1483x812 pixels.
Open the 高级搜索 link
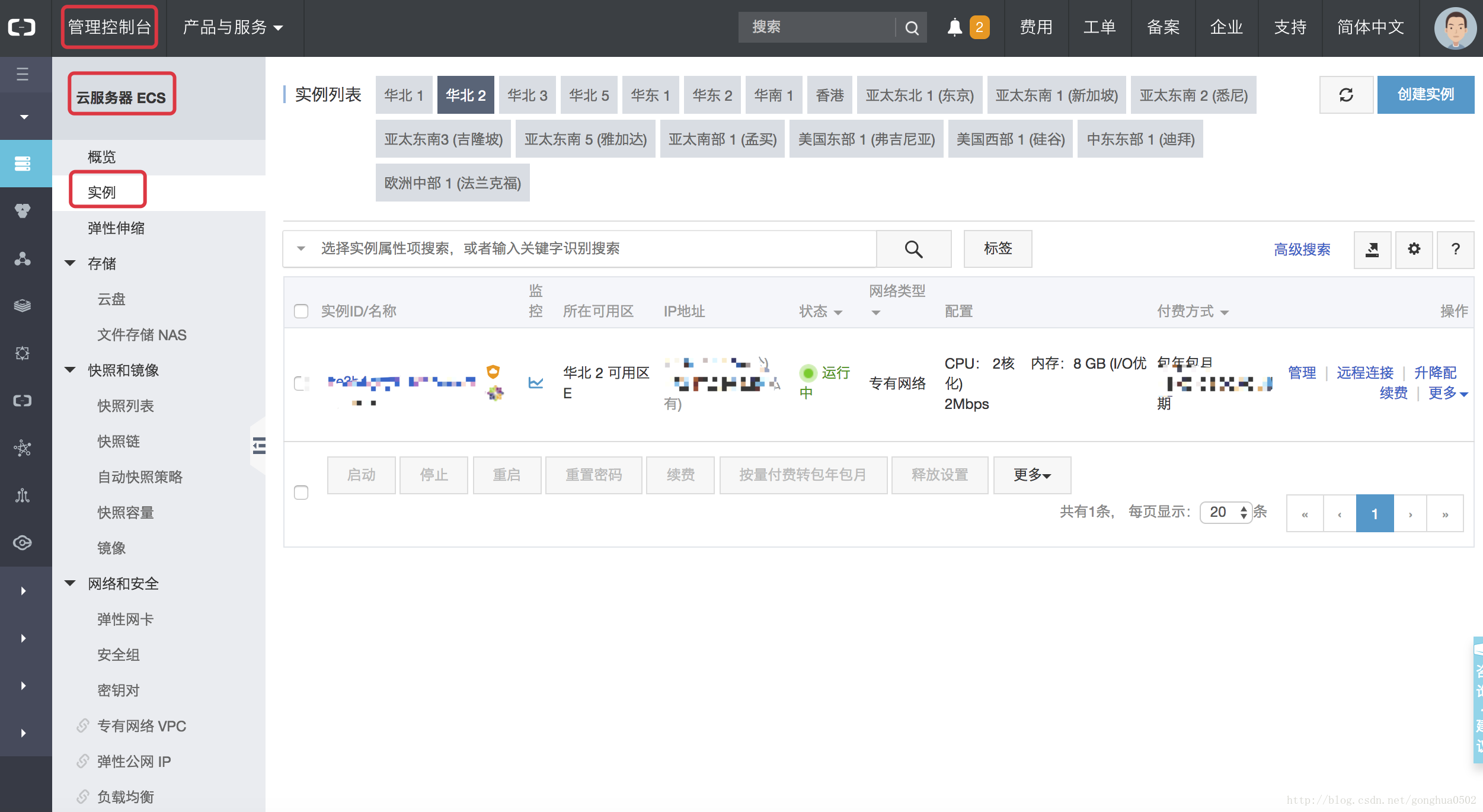pyautogui.click(x=1302, y=250)
